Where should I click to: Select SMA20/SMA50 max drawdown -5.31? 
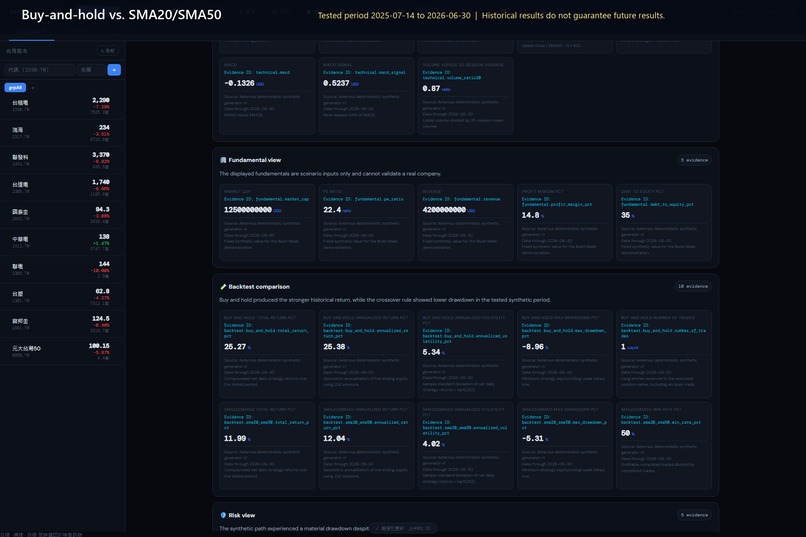tap(533, 438)
